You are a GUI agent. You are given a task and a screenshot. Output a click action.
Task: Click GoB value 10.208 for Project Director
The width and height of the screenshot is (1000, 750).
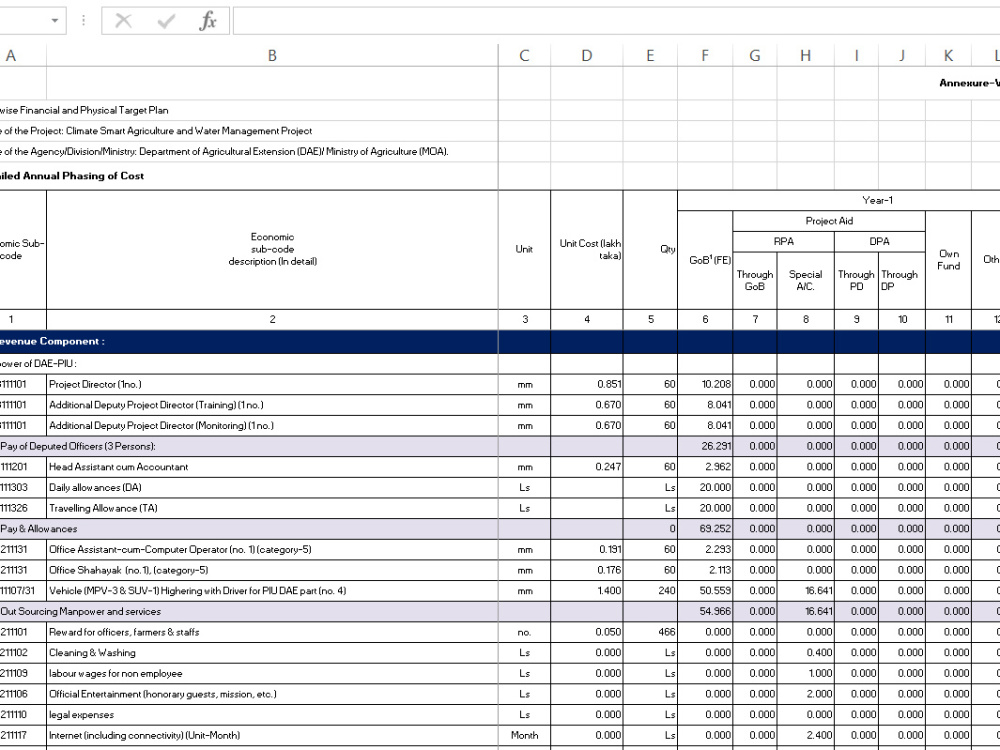705,385
